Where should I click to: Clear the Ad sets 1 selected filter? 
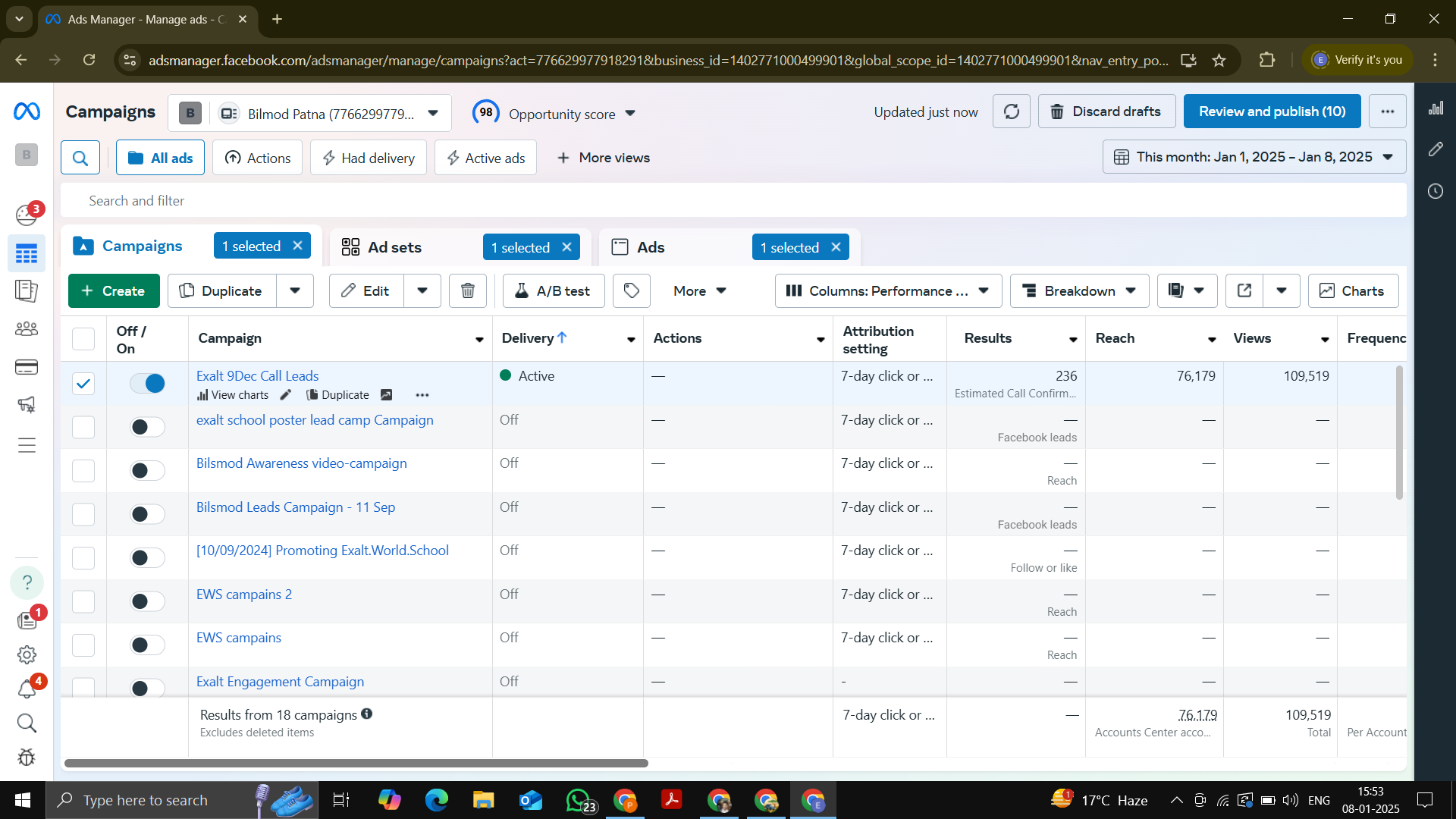click(x=566, y=248)
